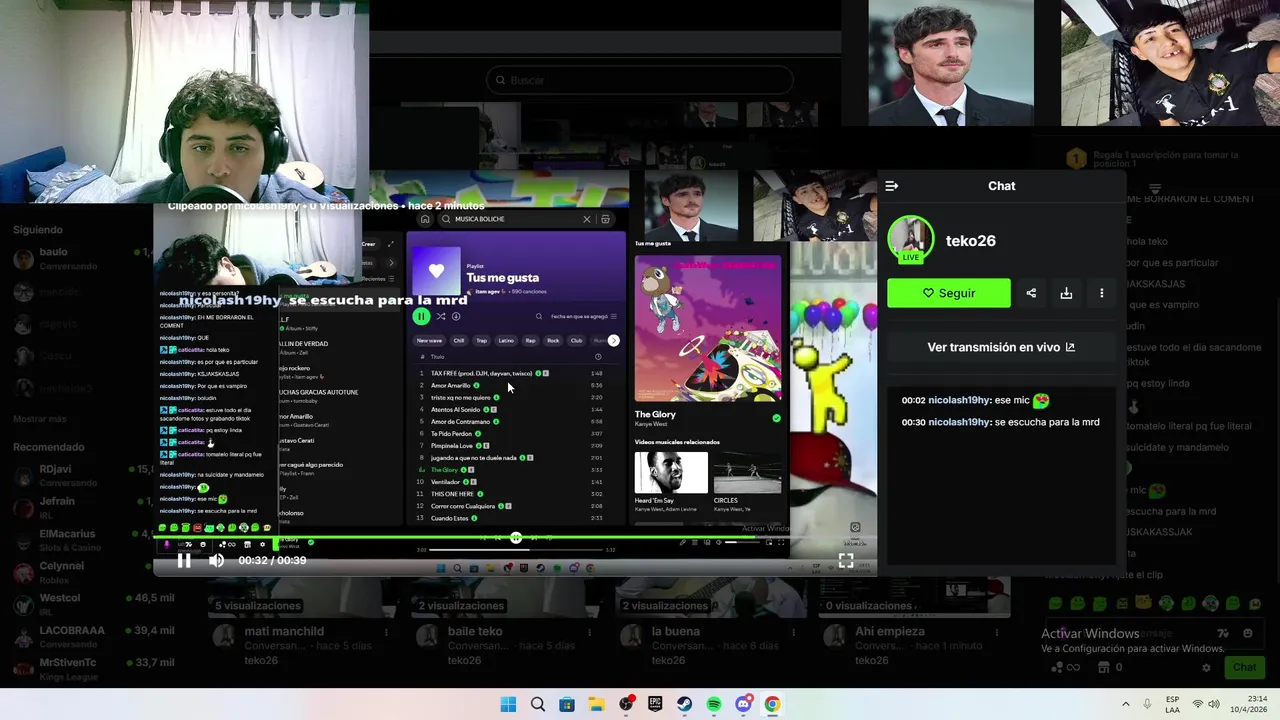Open the three-dot more options menu
This screenshot has height=720, width=1280.
tap(1102, 293)
